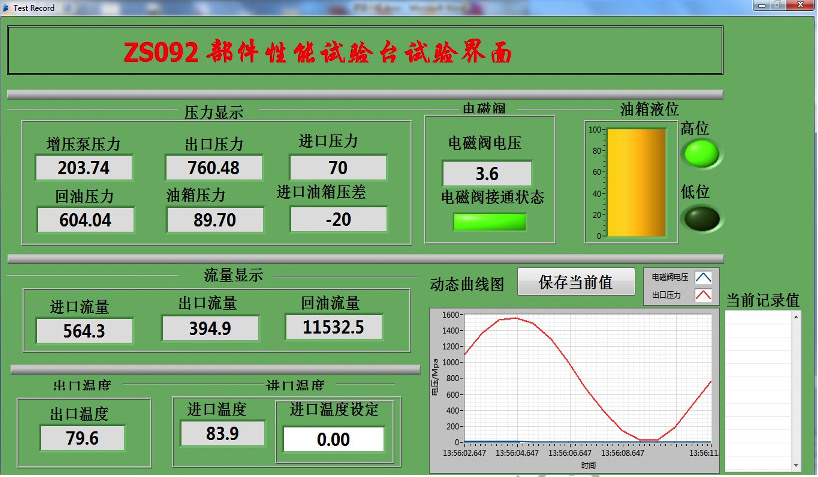818x477 pixels.
Task: Click the 出口温度 reading 79.6
Action: point(82,438)
